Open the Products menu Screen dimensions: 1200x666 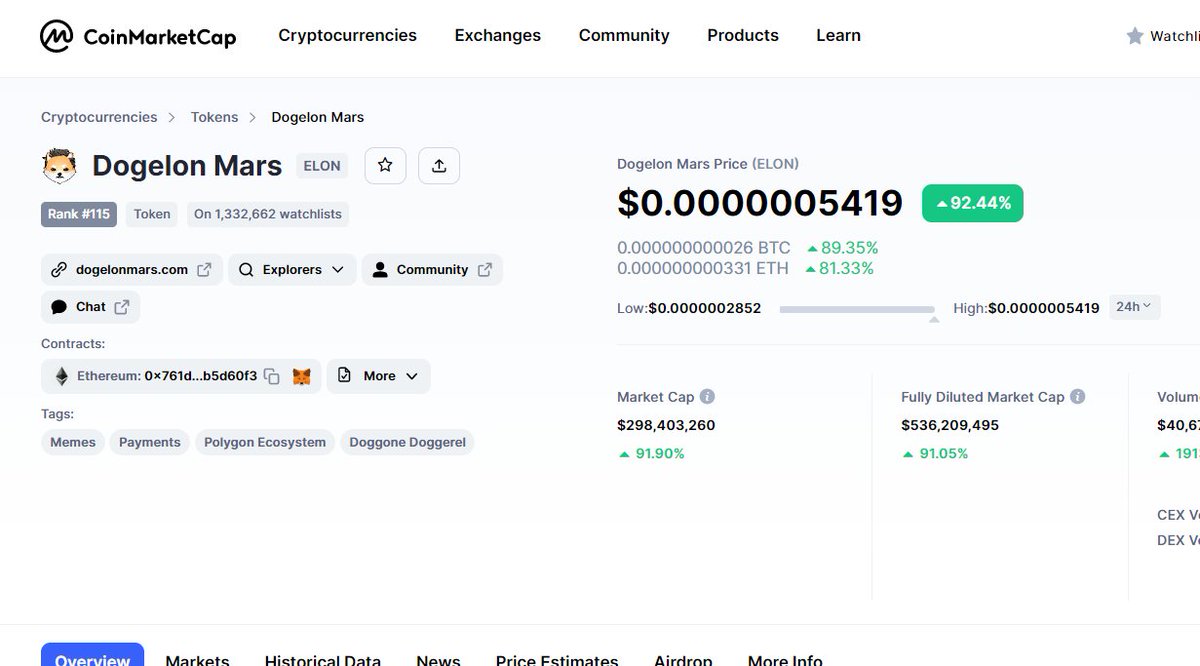pyautogui.click(x=742, y=35)
